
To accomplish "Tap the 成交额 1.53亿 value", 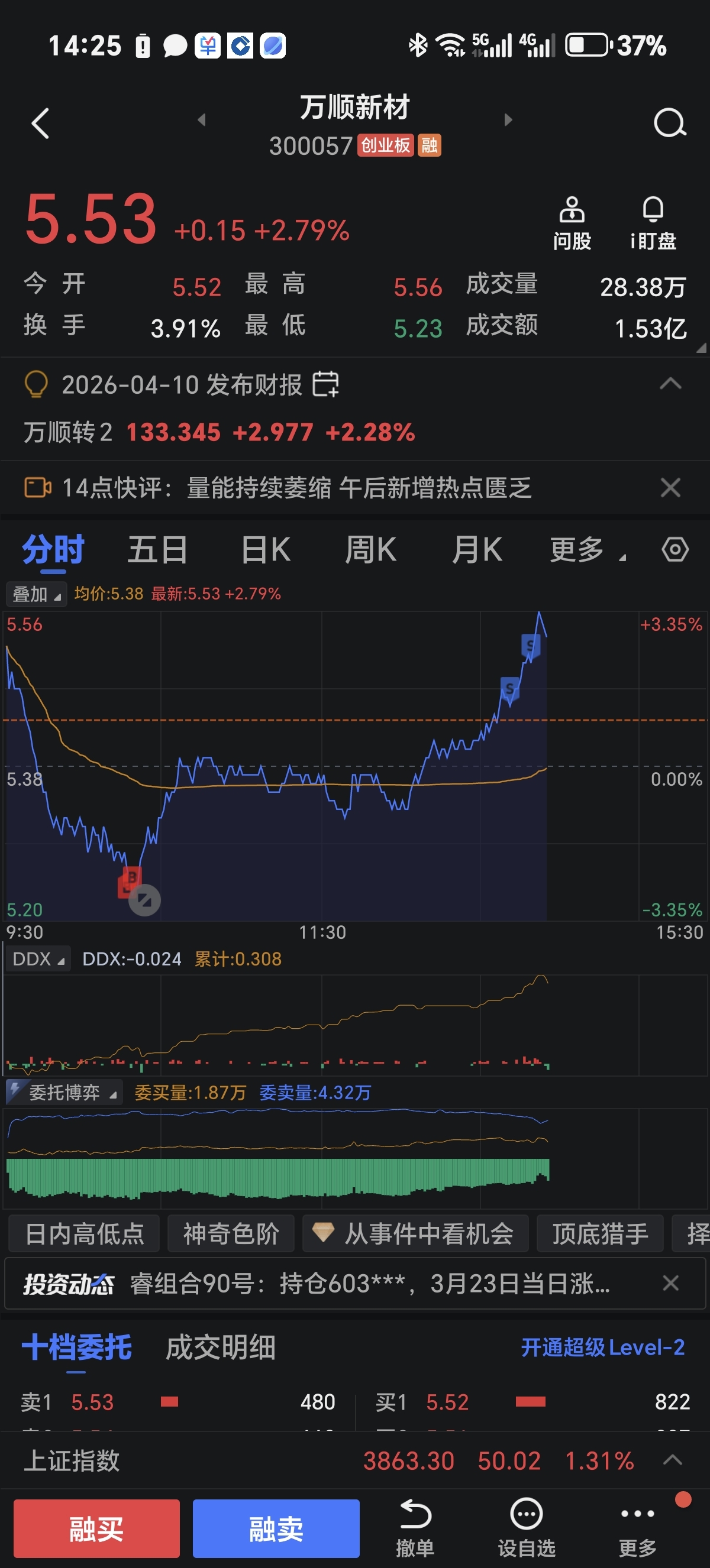I will pyautogui.click(x=650, y=329).
